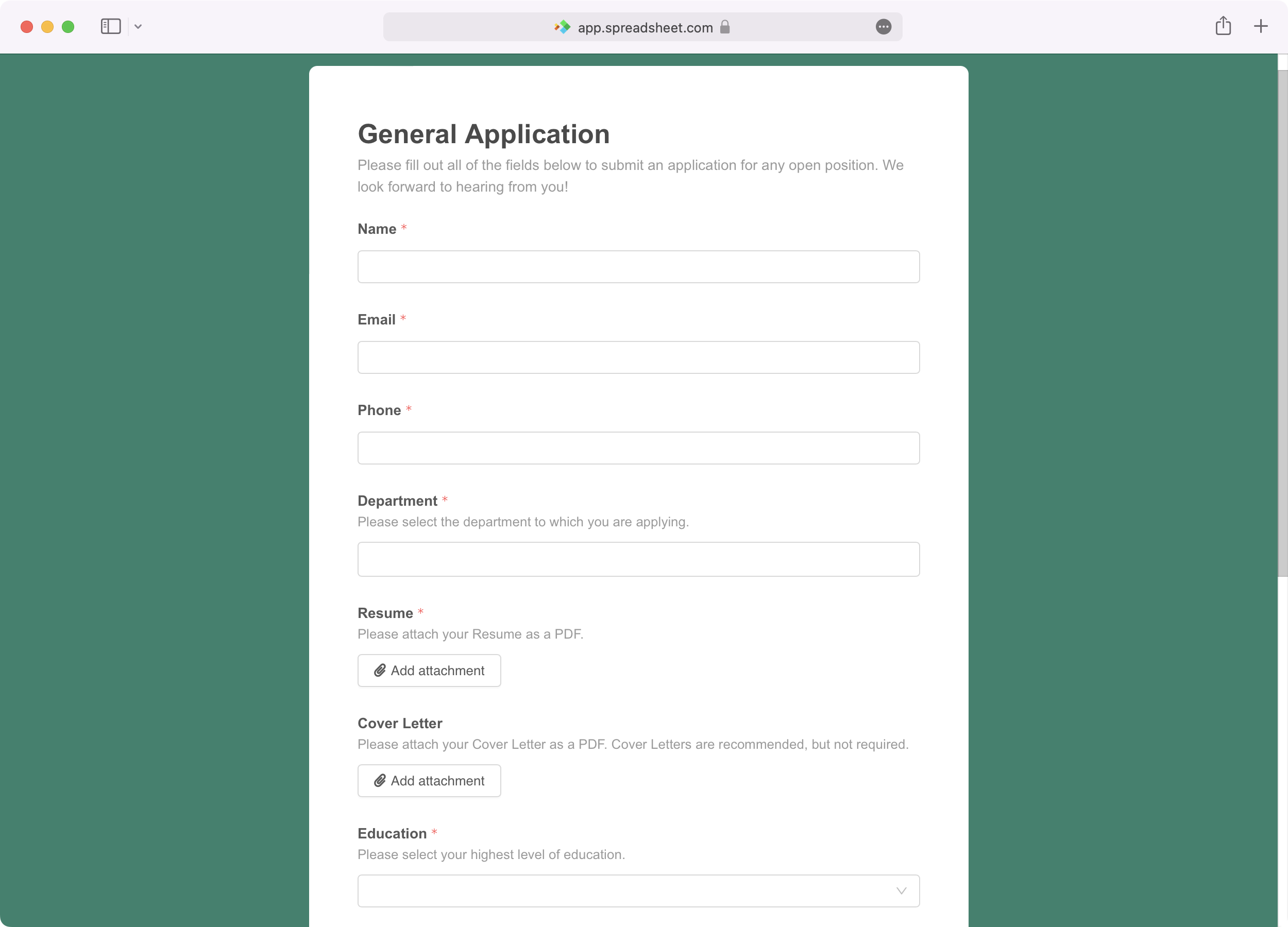The height and width of the screenshot is (927, 1288).
Task: Click the app.spreadsheet.com URL text
Action: coord(645,27)
